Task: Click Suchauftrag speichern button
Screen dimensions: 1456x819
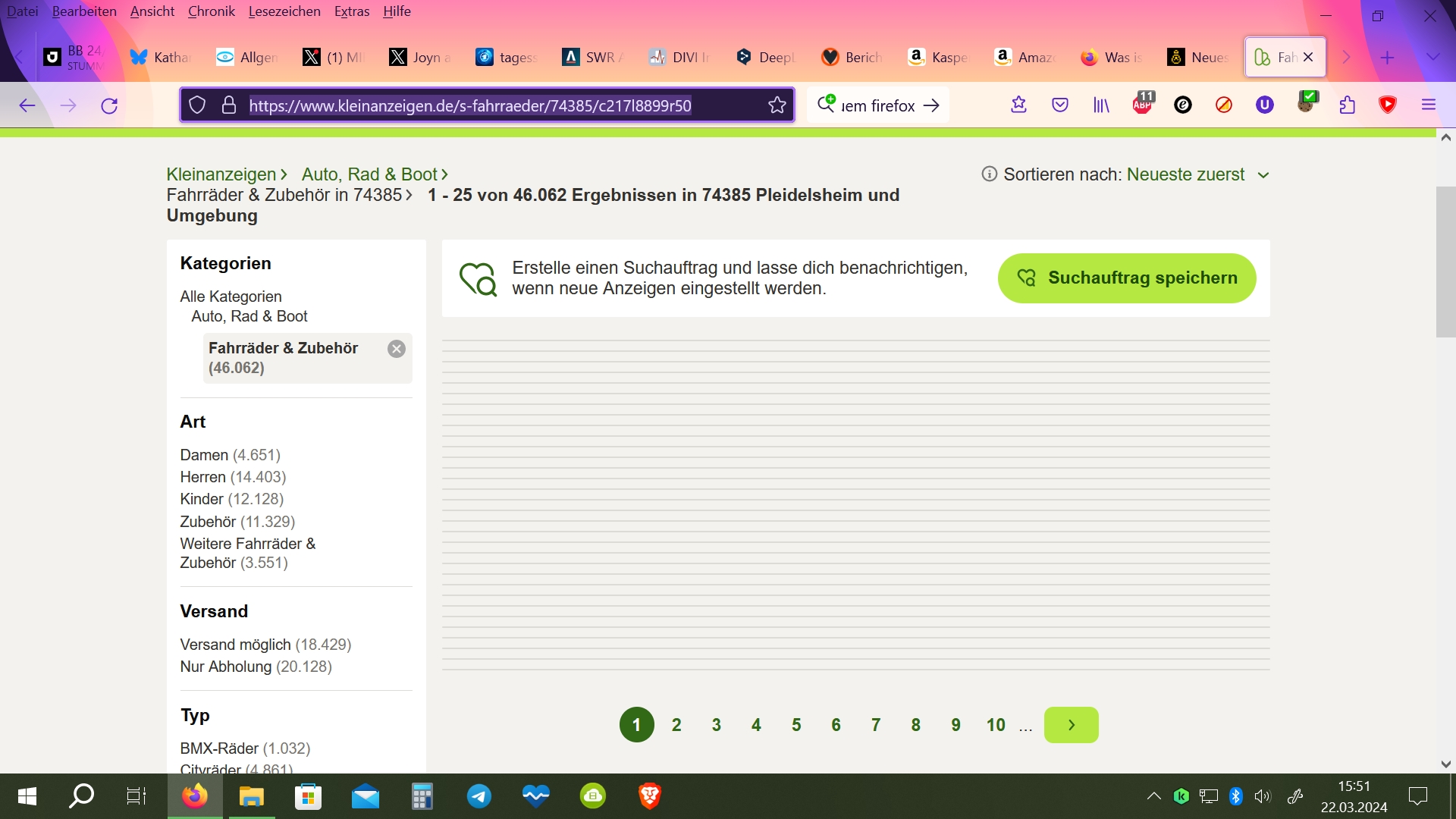Action: click(1127, 278)
